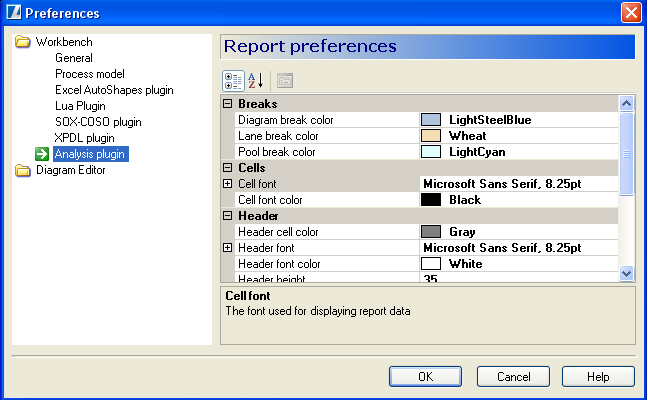Close the Preferences dialog
The width and height of the screenshot is (648, 400).
point(631,12)
